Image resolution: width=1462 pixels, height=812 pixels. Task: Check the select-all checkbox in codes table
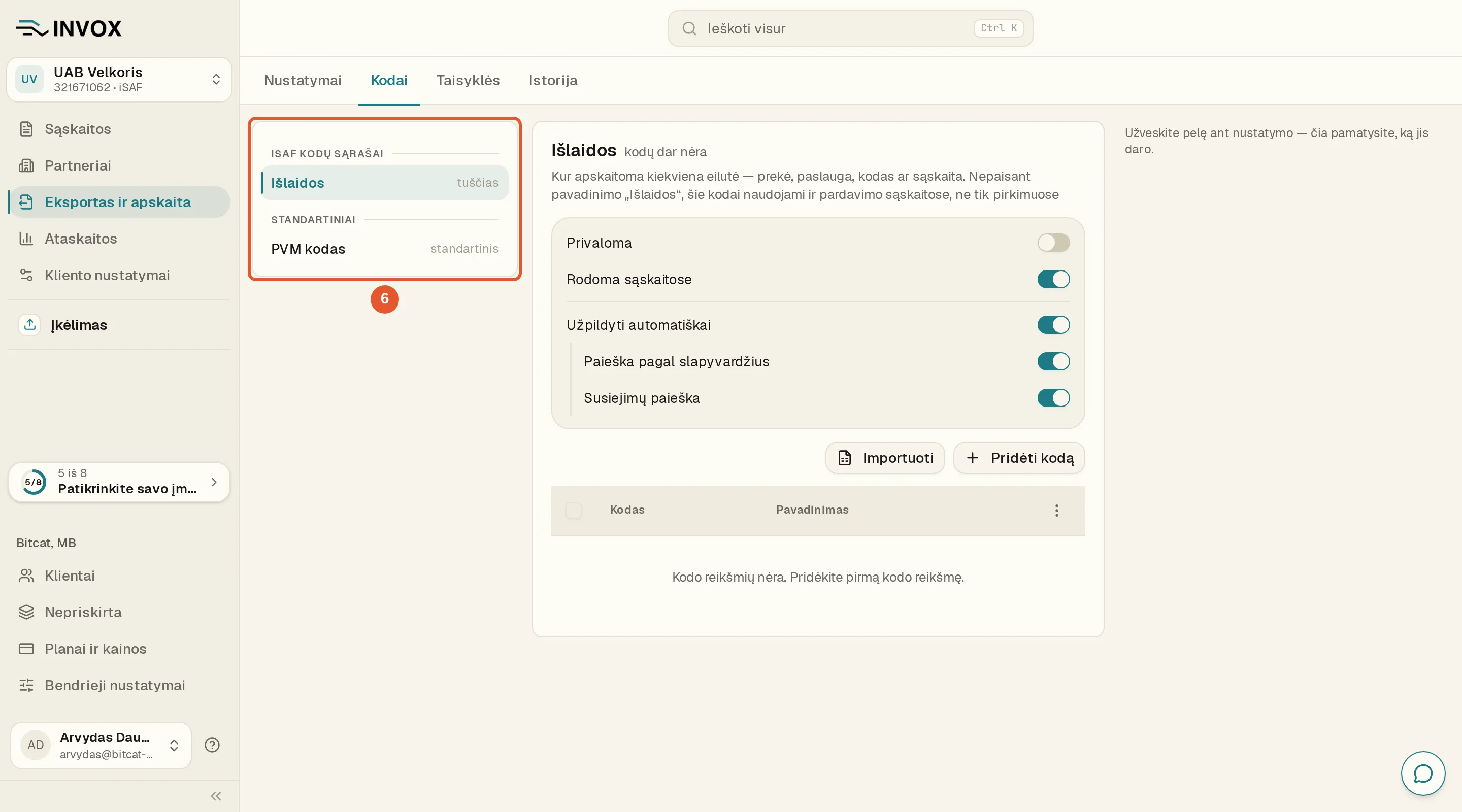click(574, 510)
